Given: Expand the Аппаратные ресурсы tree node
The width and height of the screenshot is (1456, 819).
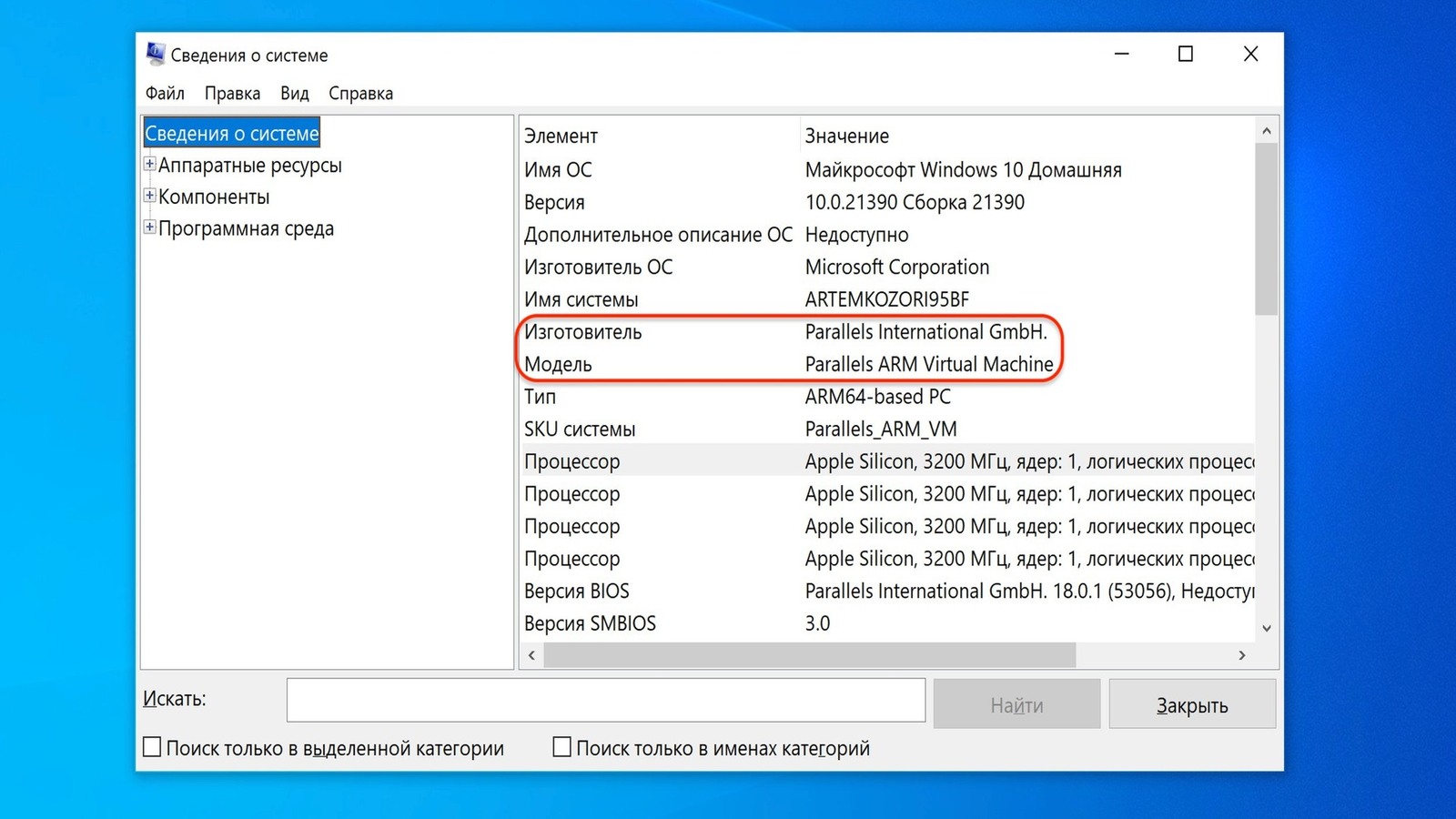Looking at the screenshot, I should click(149, 165).
